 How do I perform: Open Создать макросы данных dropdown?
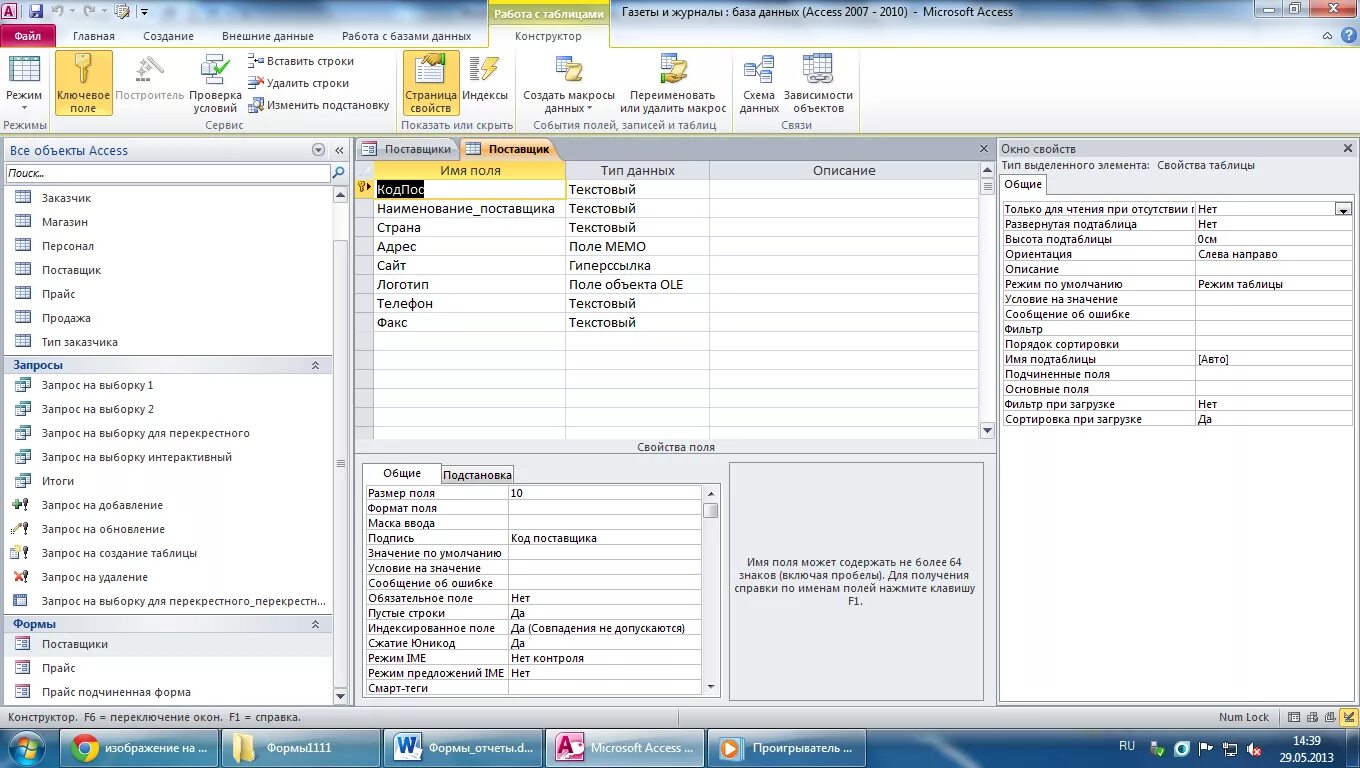(569, 83)
